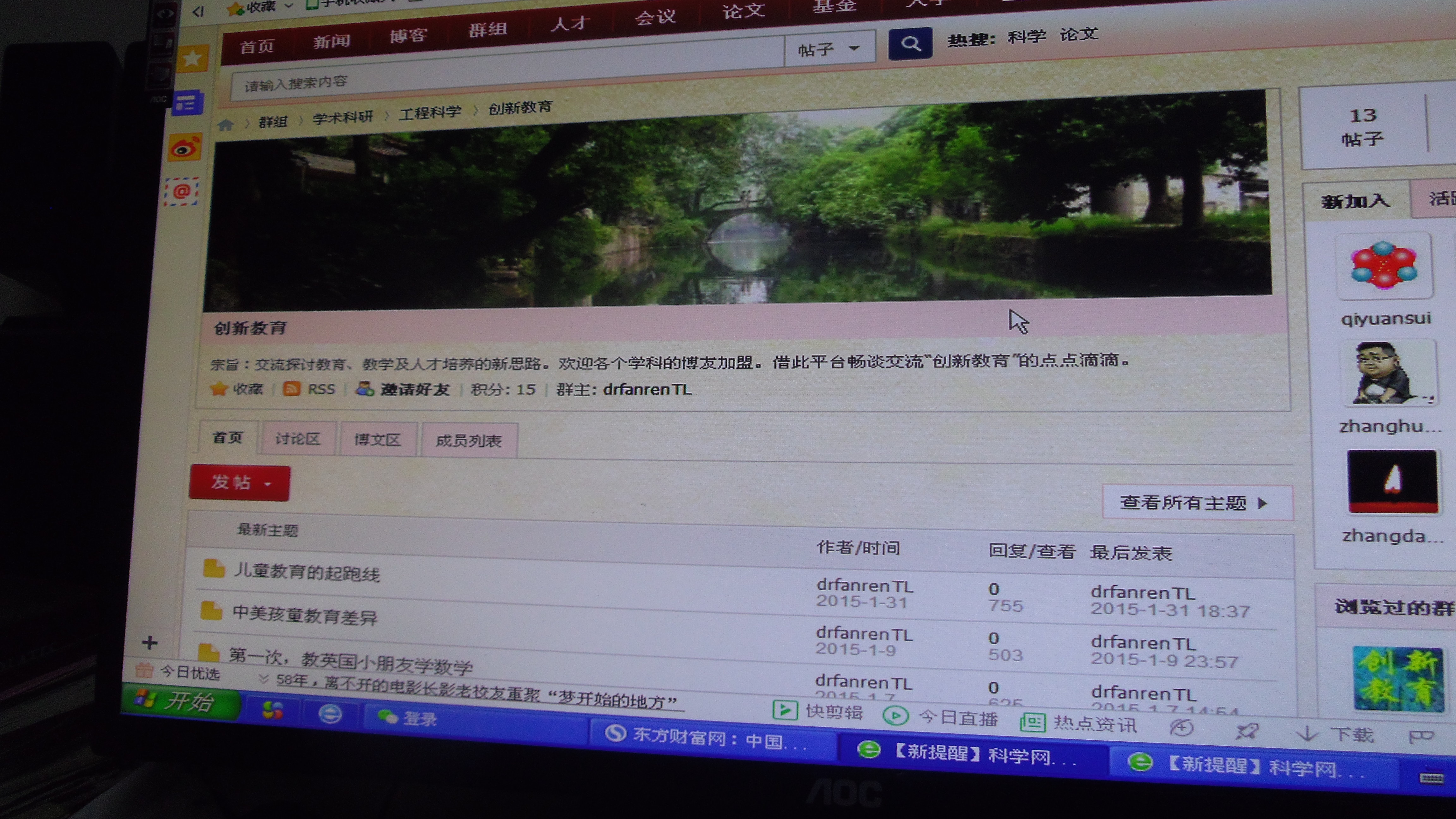Open folder icon for 中美孩童教育差异
Screen dimensions: 1456x819
(211, 610)
